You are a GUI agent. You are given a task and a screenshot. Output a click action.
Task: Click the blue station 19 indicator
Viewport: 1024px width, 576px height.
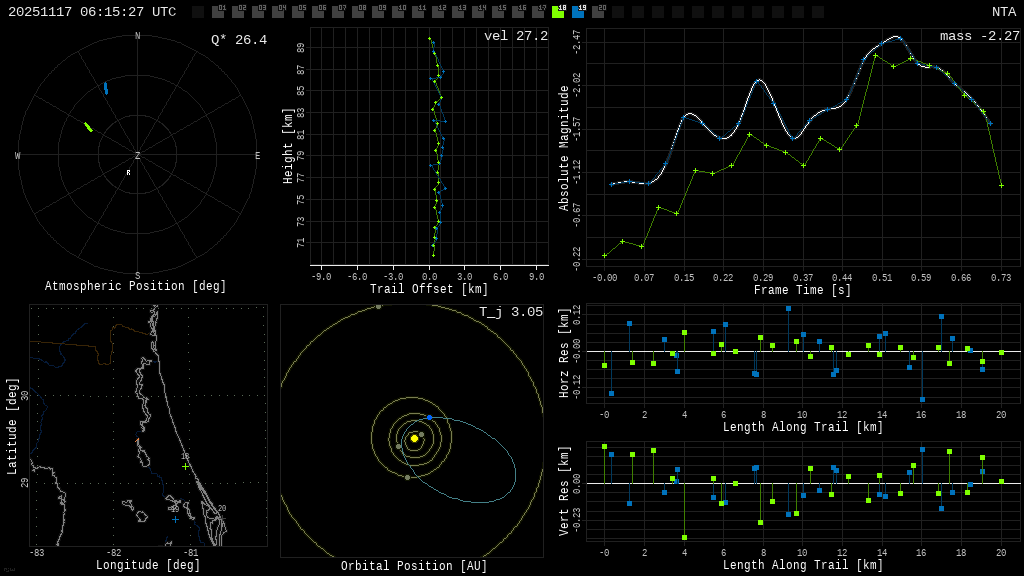tap(578, 12)
